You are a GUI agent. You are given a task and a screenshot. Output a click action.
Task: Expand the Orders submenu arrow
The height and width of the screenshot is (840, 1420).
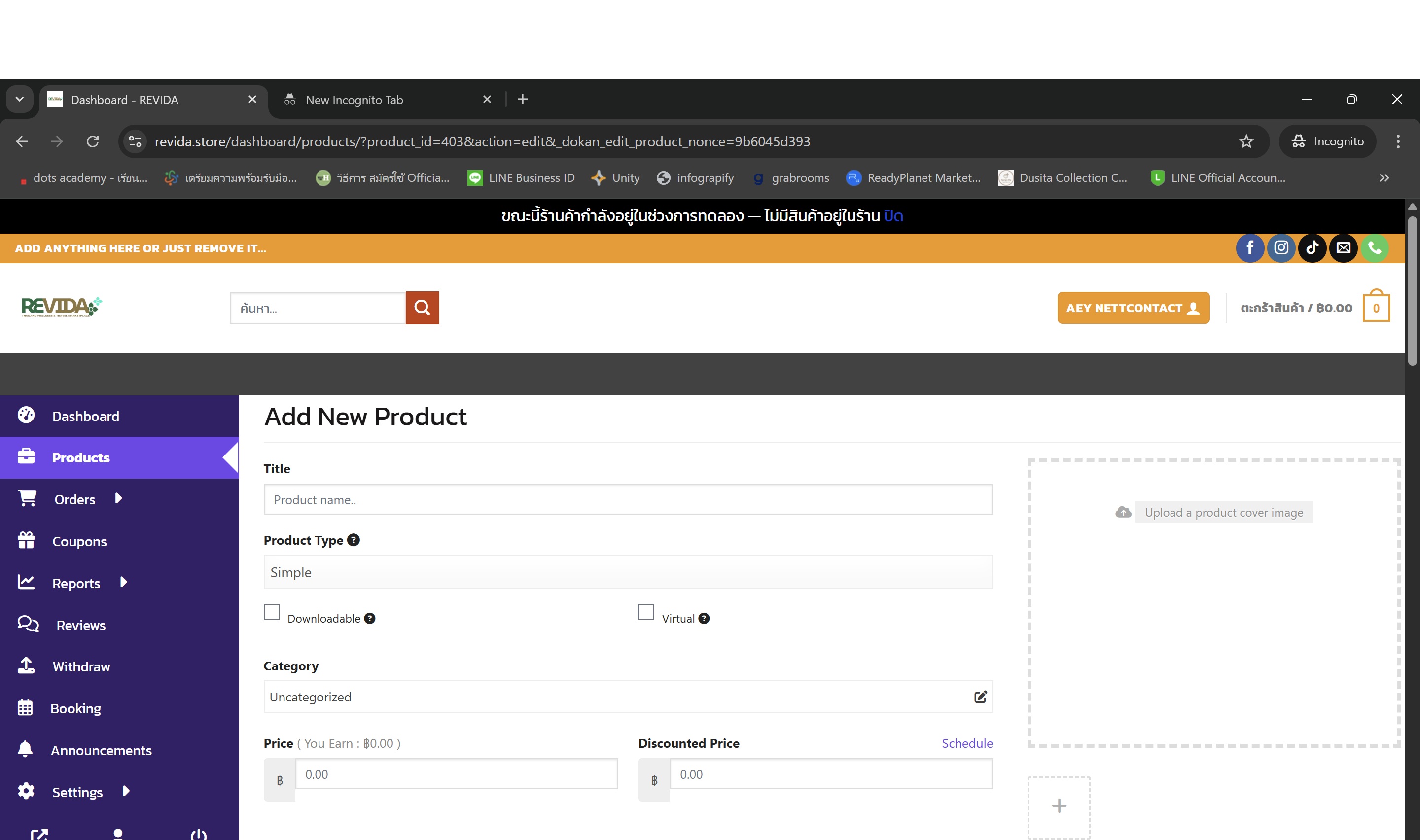118,498
